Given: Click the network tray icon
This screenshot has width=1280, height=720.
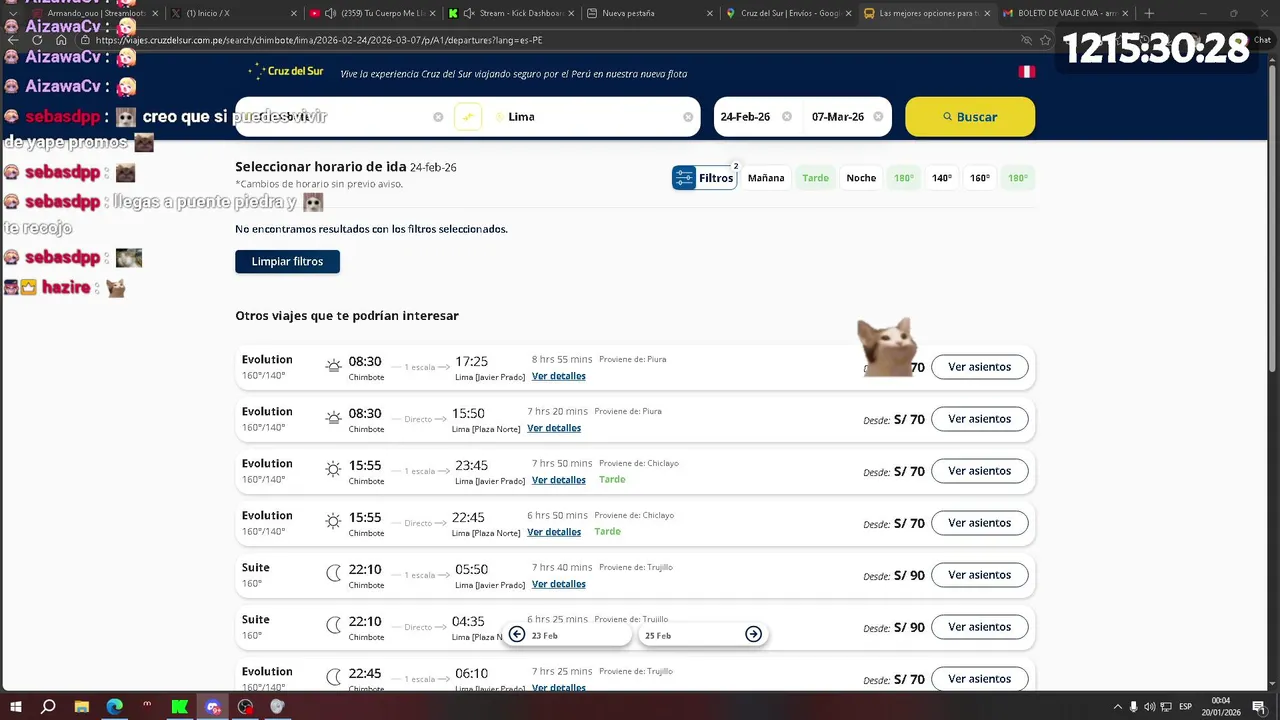Looking at the screenshot, I should click(x=1166, y=707).
